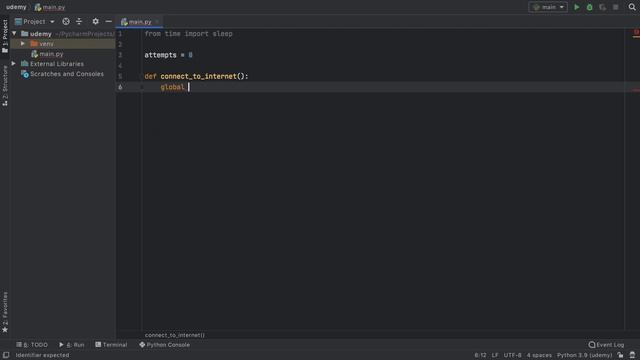
Task: Click connect_to_internet() breadcrumb below editor
Action: click(x=175, y=335)
